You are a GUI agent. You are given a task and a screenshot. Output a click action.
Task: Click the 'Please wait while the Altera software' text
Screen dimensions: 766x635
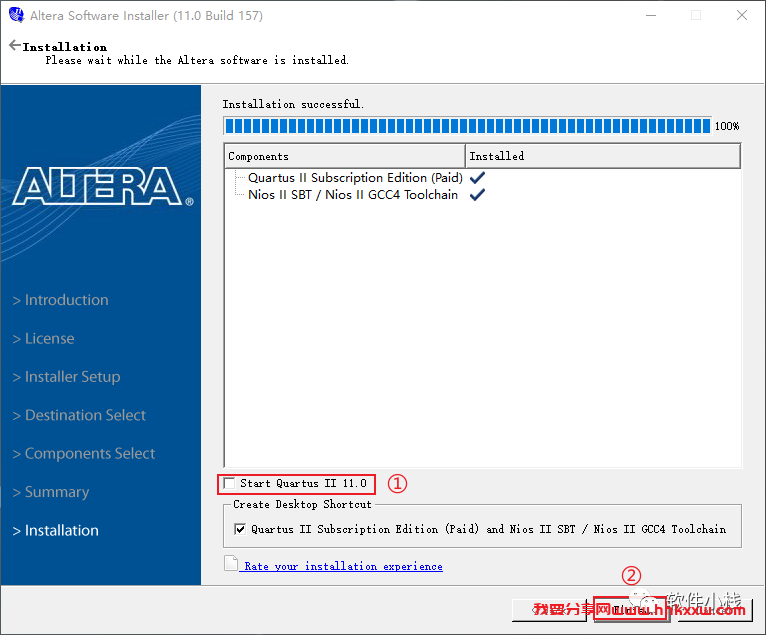(x=197, y=60)
